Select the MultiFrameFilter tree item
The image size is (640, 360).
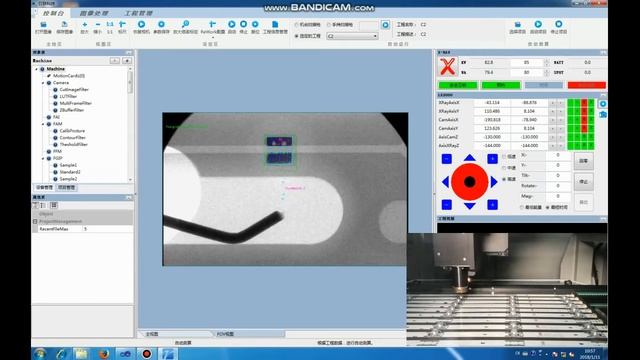(76, 103)
